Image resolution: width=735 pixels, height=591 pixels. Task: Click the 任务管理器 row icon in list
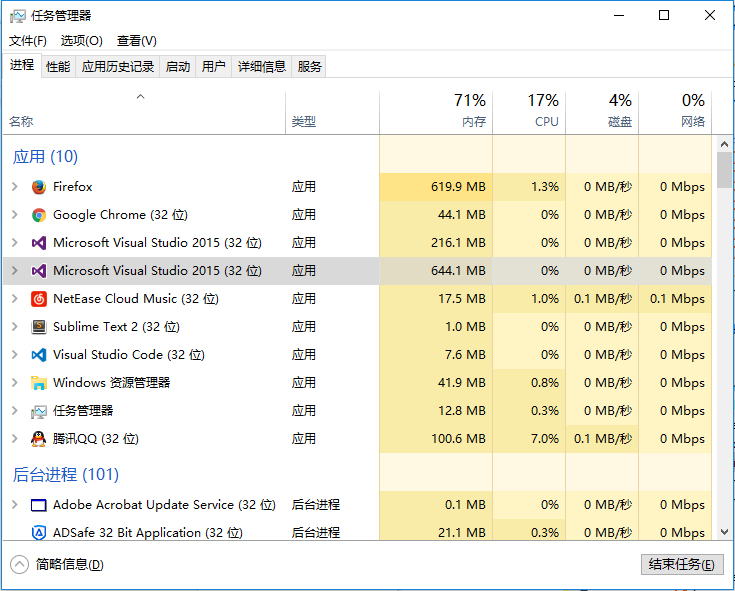[38, 411]
